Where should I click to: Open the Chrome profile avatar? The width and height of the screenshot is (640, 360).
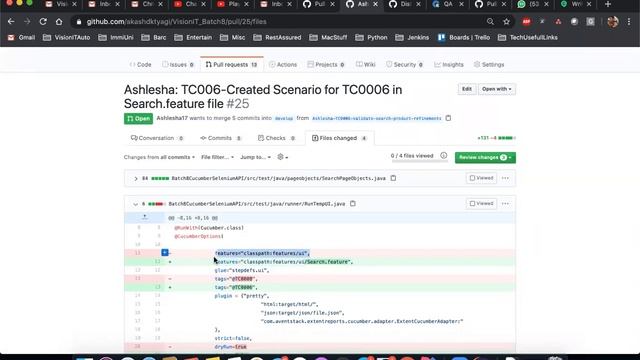tap(612, 22)
